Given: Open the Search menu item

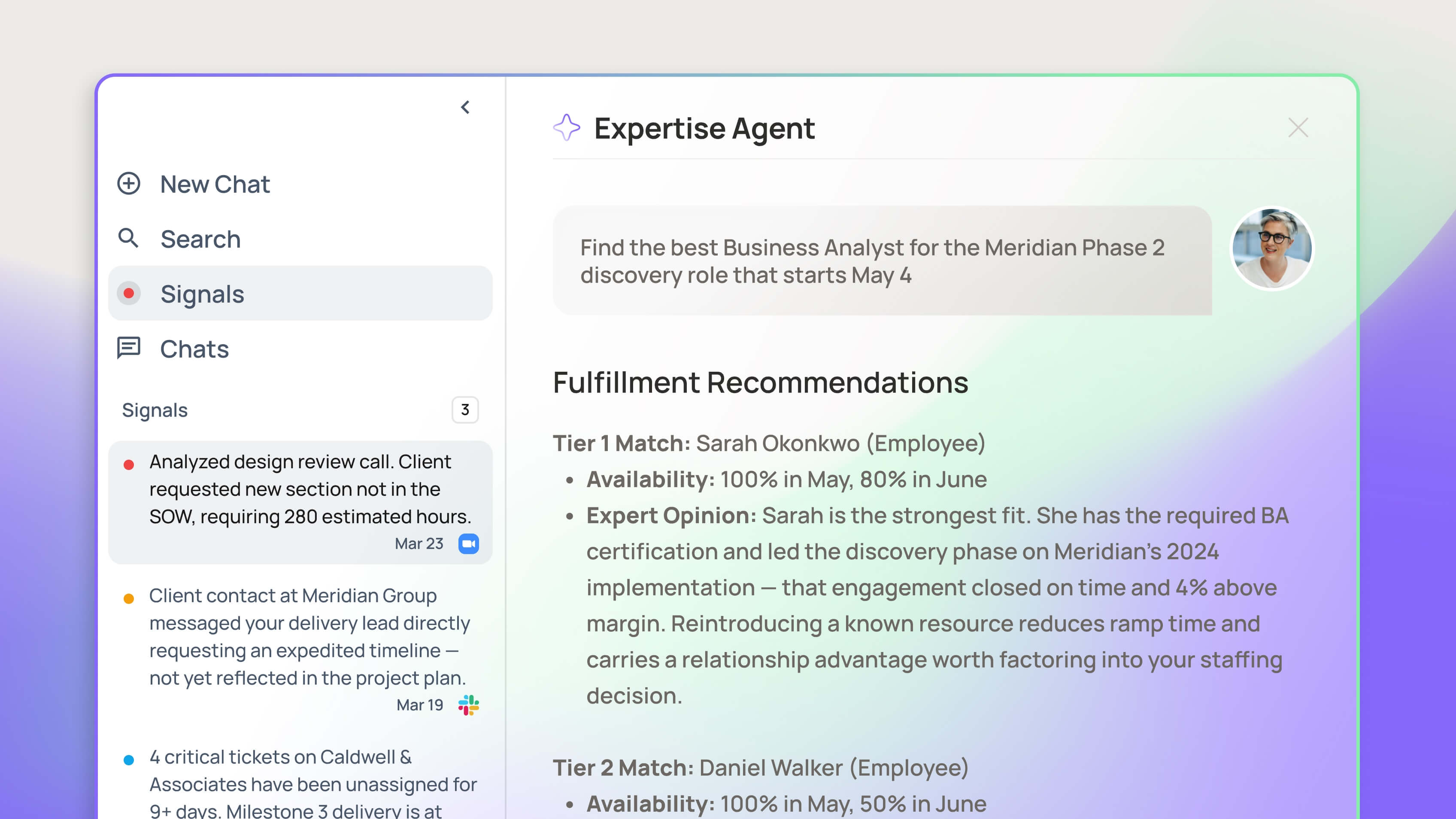Looking at the screenshot, I should coord(300,239).
